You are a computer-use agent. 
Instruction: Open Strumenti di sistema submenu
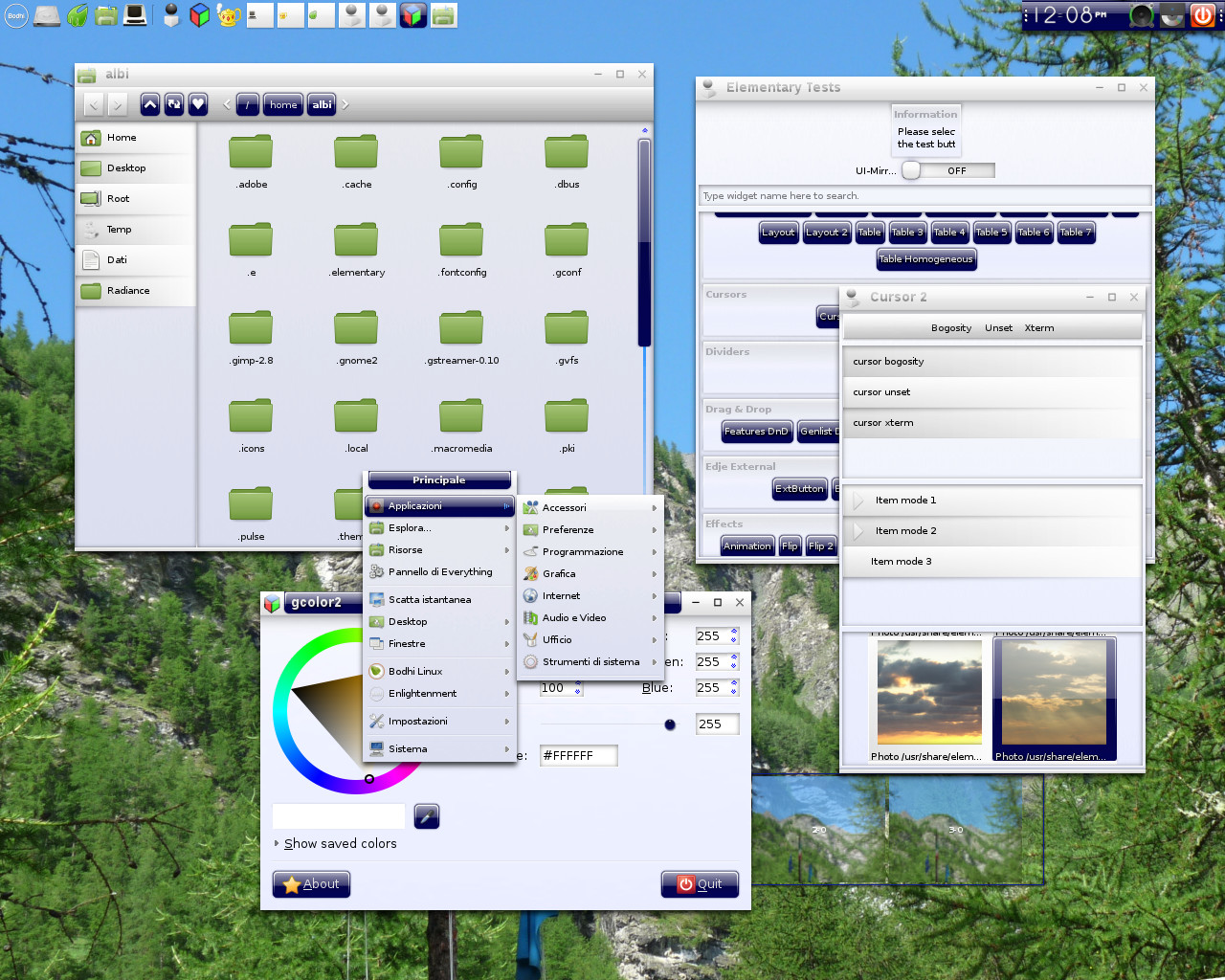pyautogui.click(x=590, y=661)
